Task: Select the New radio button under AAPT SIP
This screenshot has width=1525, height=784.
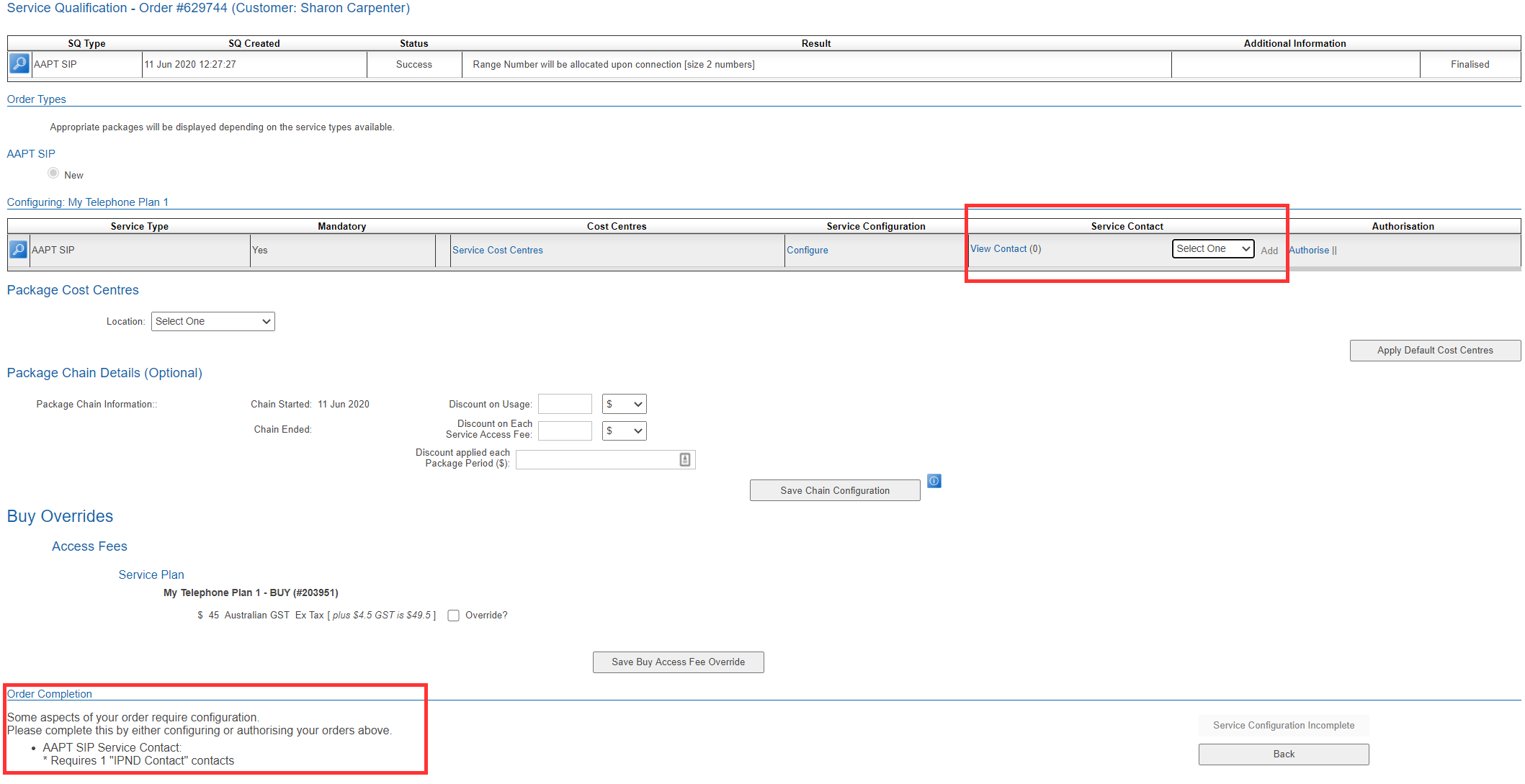Action: (x=53, y=174)
